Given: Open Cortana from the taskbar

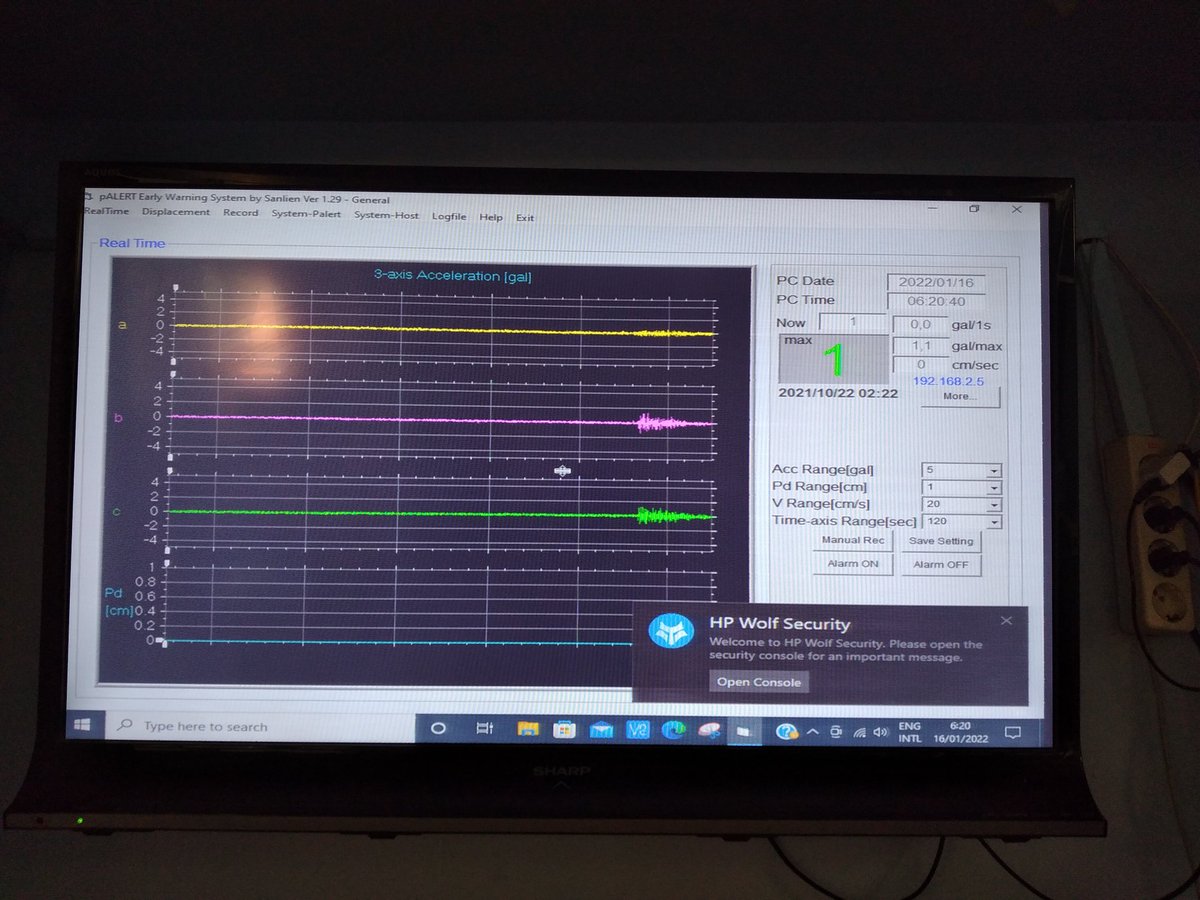Looking at the screenshot, I should (437, 729).
